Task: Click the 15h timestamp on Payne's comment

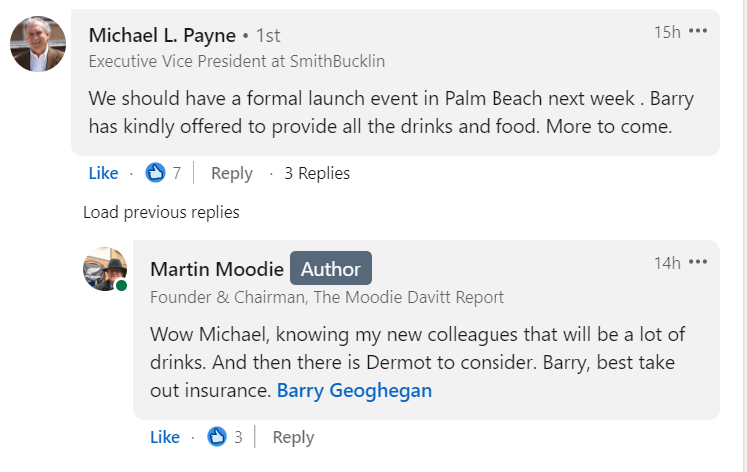Action: point(667,32)
